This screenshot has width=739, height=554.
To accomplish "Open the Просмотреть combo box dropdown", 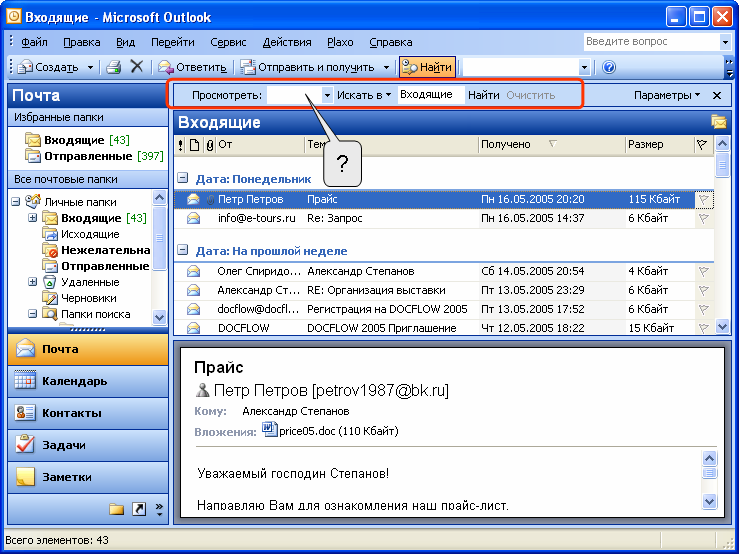I will (327, 95).
